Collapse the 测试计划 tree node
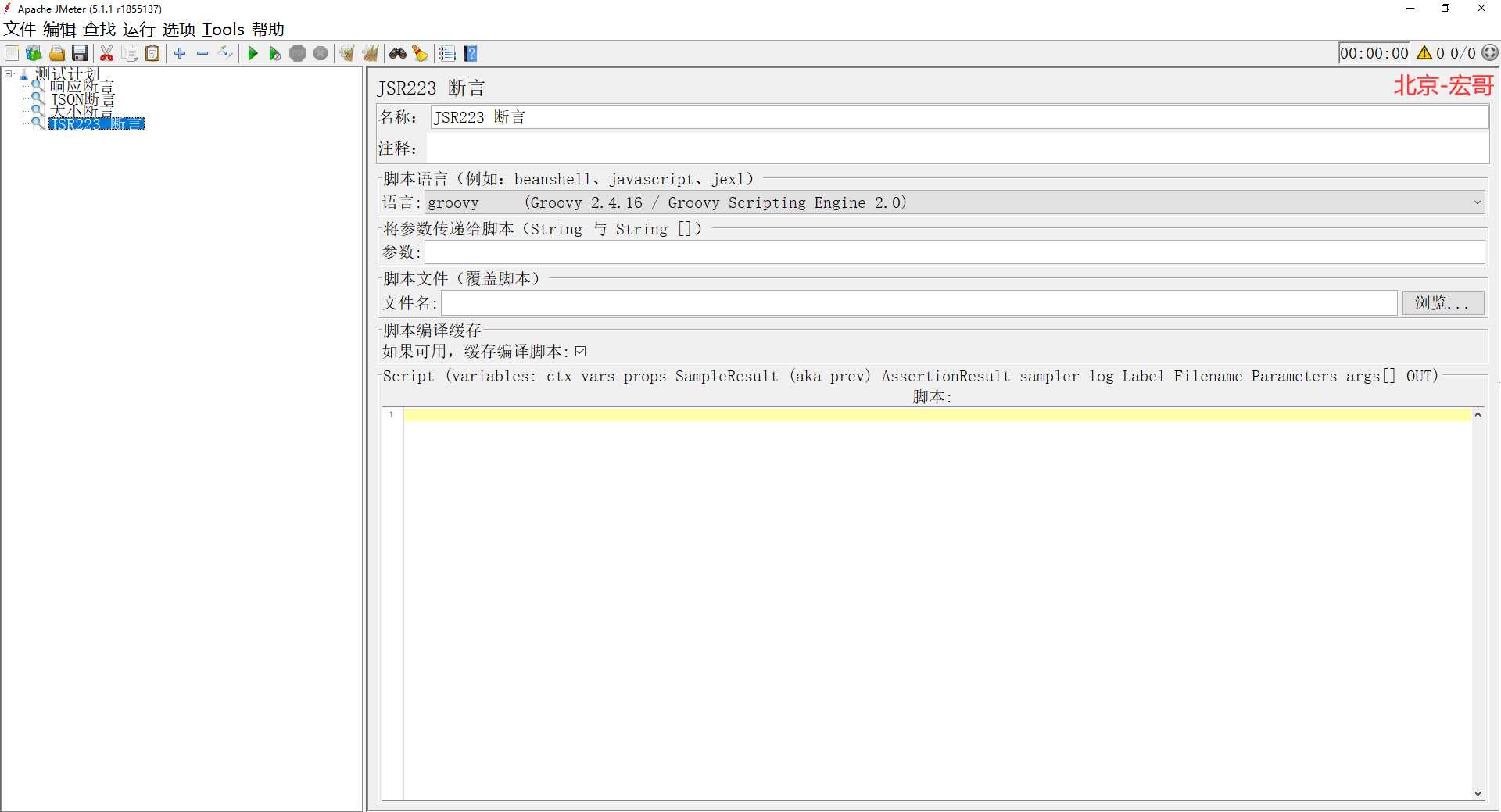 point(9,74)
